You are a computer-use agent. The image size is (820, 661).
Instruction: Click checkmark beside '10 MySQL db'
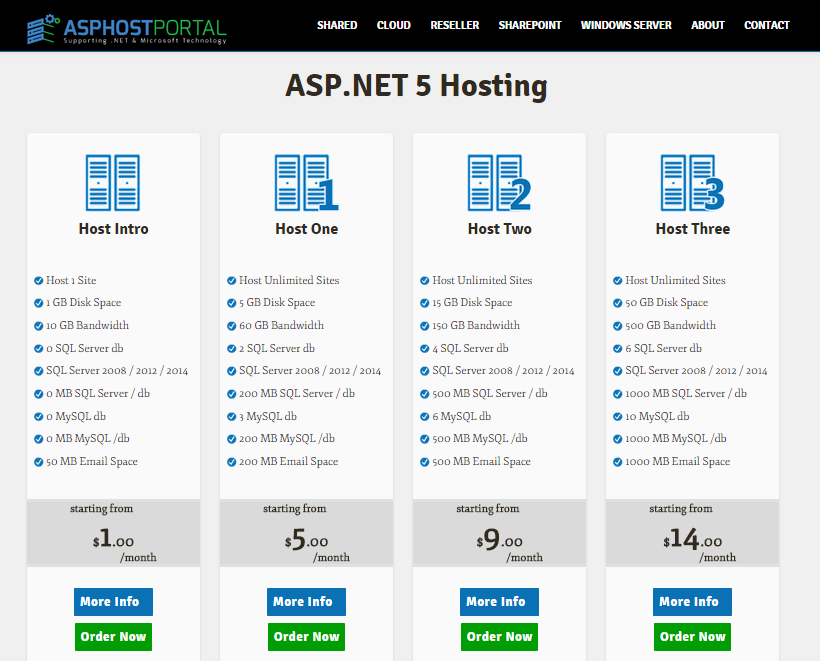(x=617, y=416)
